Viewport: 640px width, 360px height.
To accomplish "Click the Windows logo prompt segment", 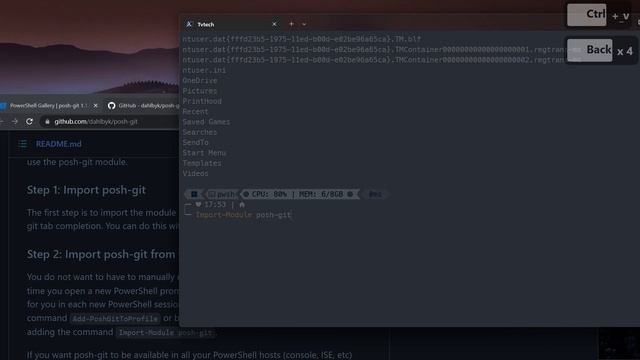I will coord(194,194).
